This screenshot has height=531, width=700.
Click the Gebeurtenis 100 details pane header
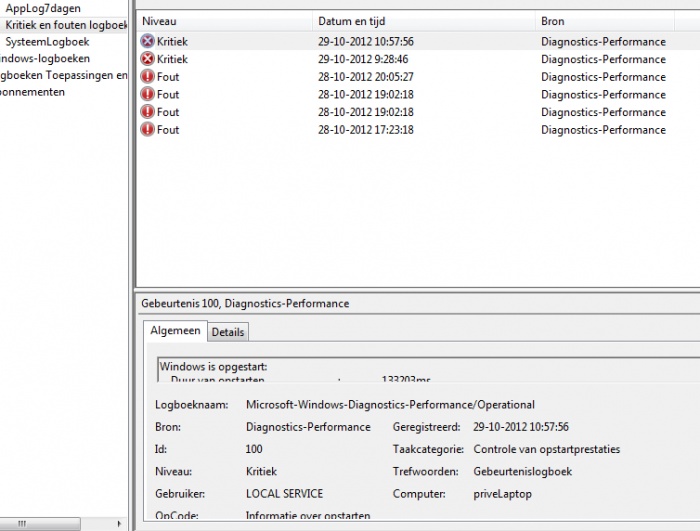click(245, 303)
